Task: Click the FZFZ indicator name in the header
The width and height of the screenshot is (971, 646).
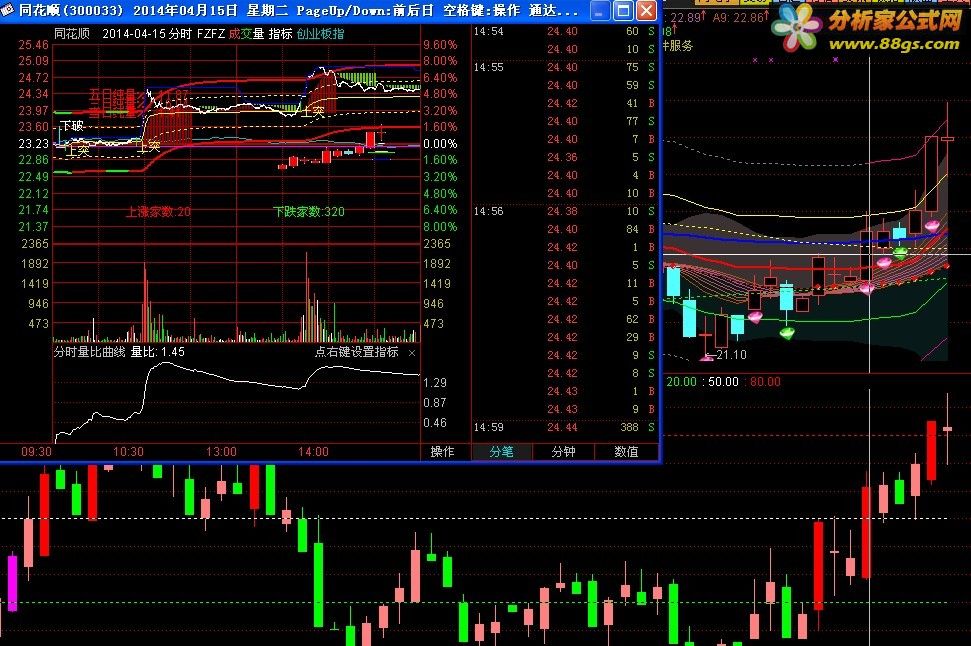Action: [211, 33]
